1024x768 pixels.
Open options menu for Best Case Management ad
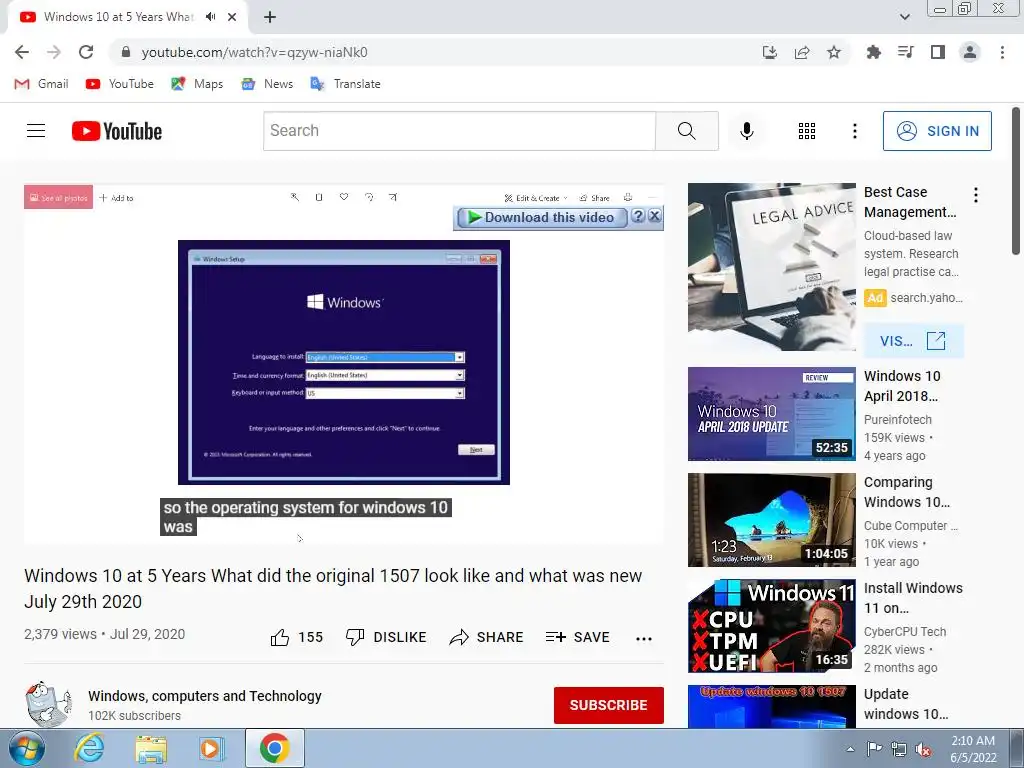(x=976, y=195)
